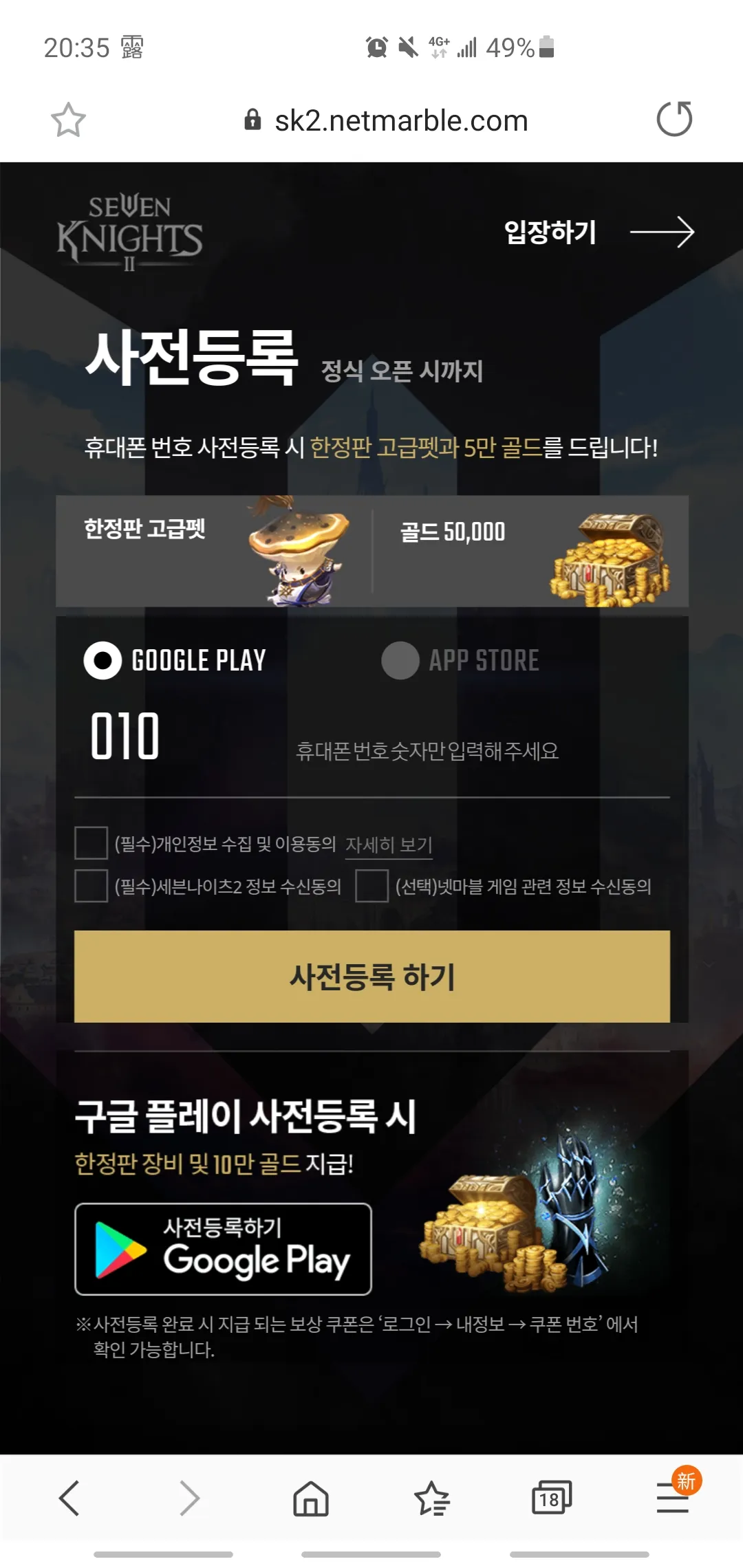
Task: Tap the Seven Knights II logo
Action: (129, 232)
